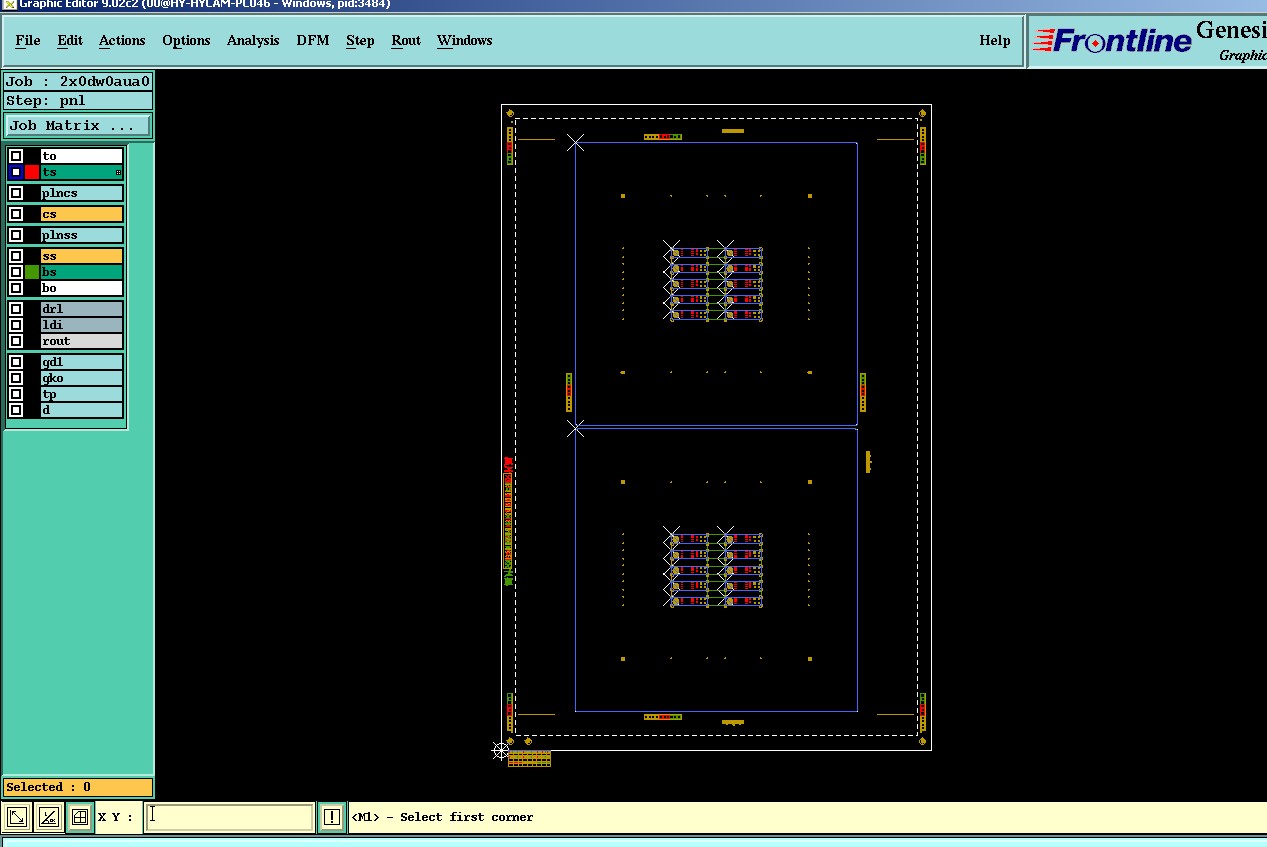Screen dimensions: 1267x847
Task: Open the File menu
Action: 28,40
